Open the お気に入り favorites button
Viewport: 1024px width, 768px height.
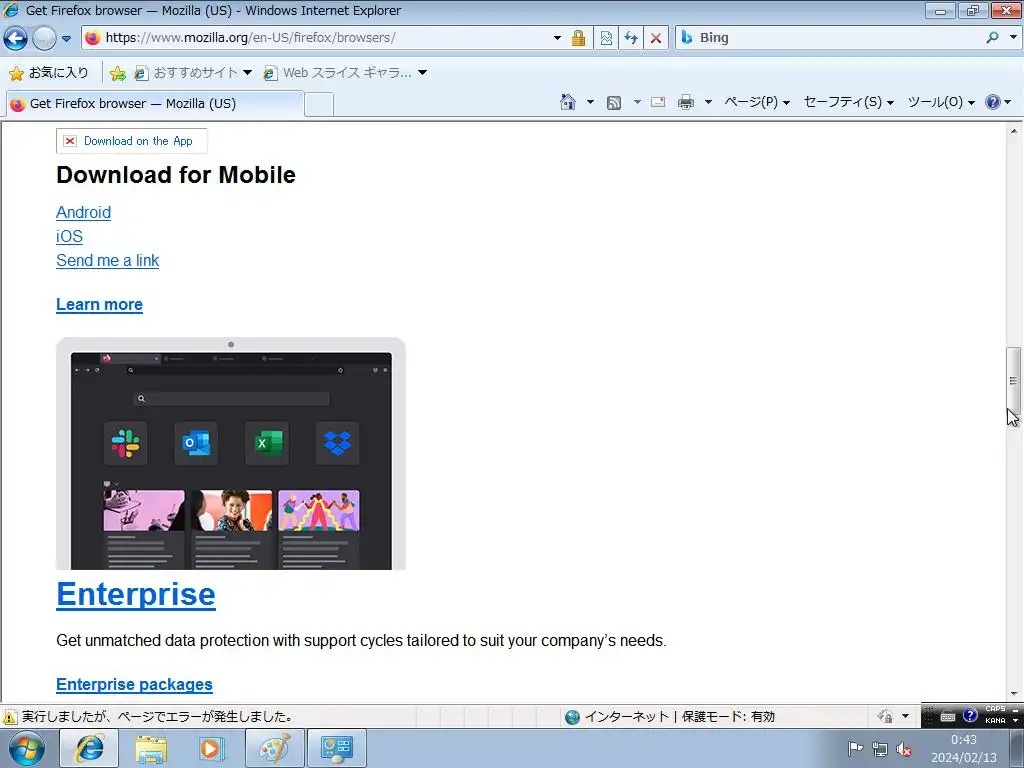(x=48, y=72)
